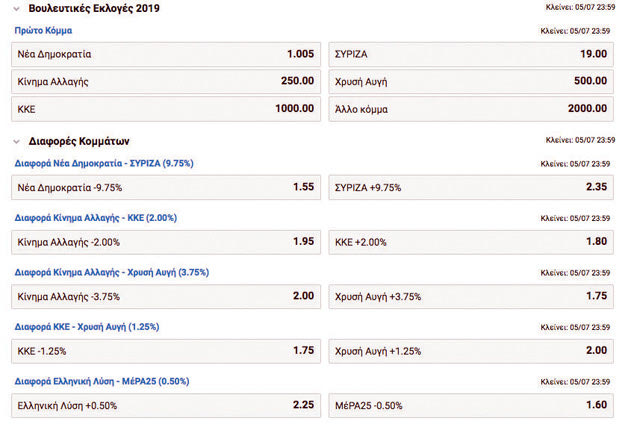Choose Χρυσή Αυγή +1.25% at 2.00

coord(471,351)
